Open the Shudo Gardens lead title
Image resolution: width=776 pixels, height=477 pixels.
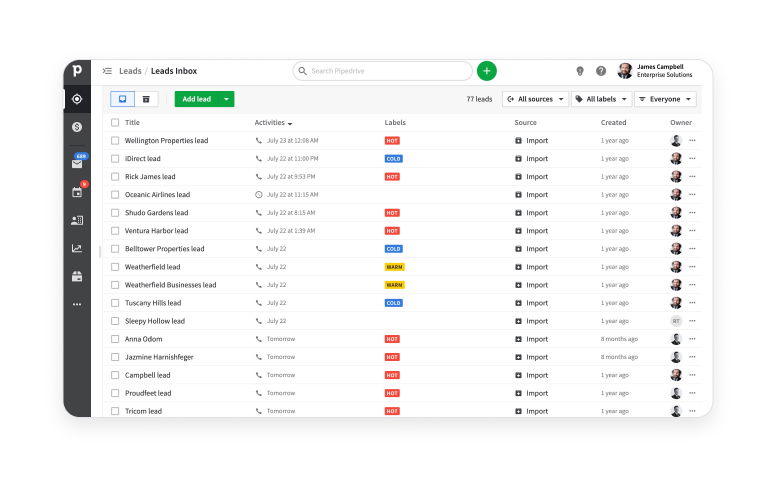click(156, 213)
